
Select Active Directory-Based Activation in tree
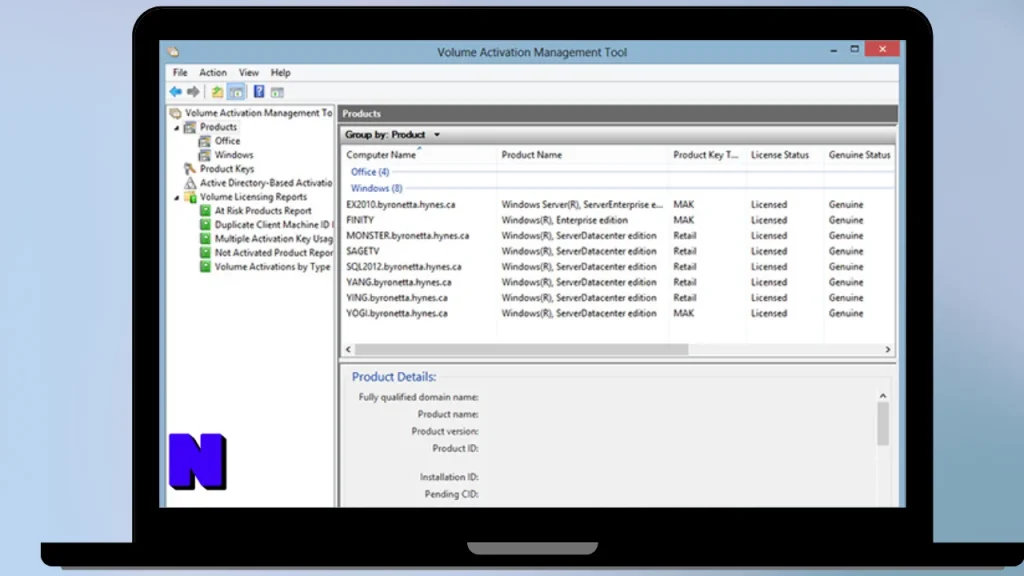[x=266, y=183]
